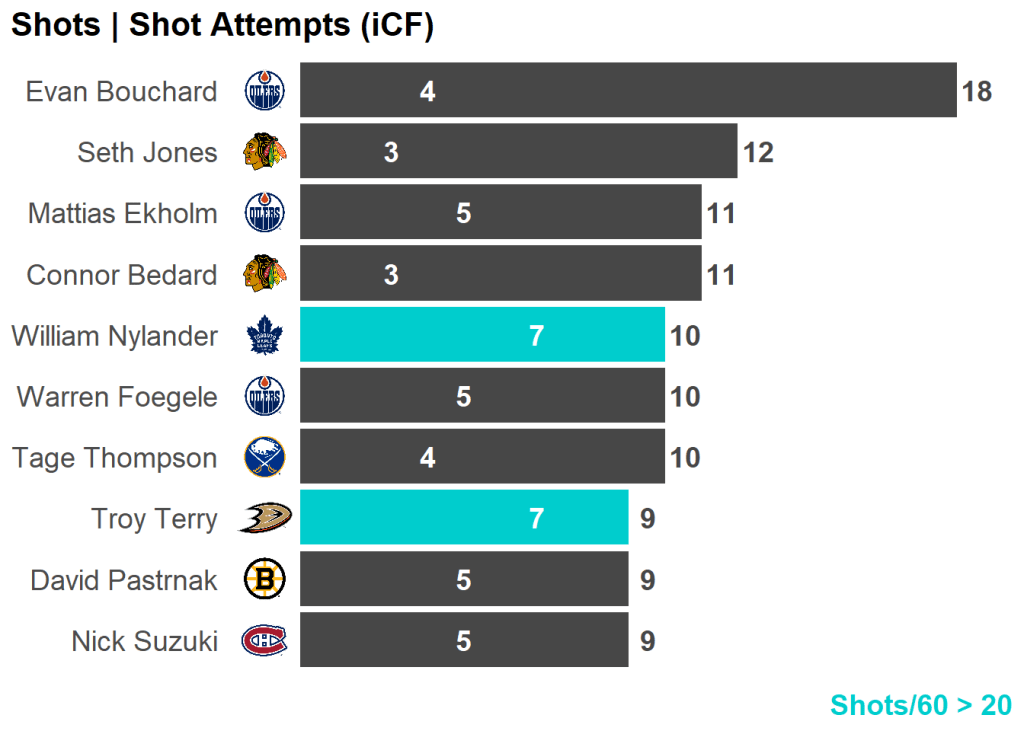This screenshot has width=1024, height=731.
Task: Click the Anaheim Ducks logo
Action: tap(264, 519)
